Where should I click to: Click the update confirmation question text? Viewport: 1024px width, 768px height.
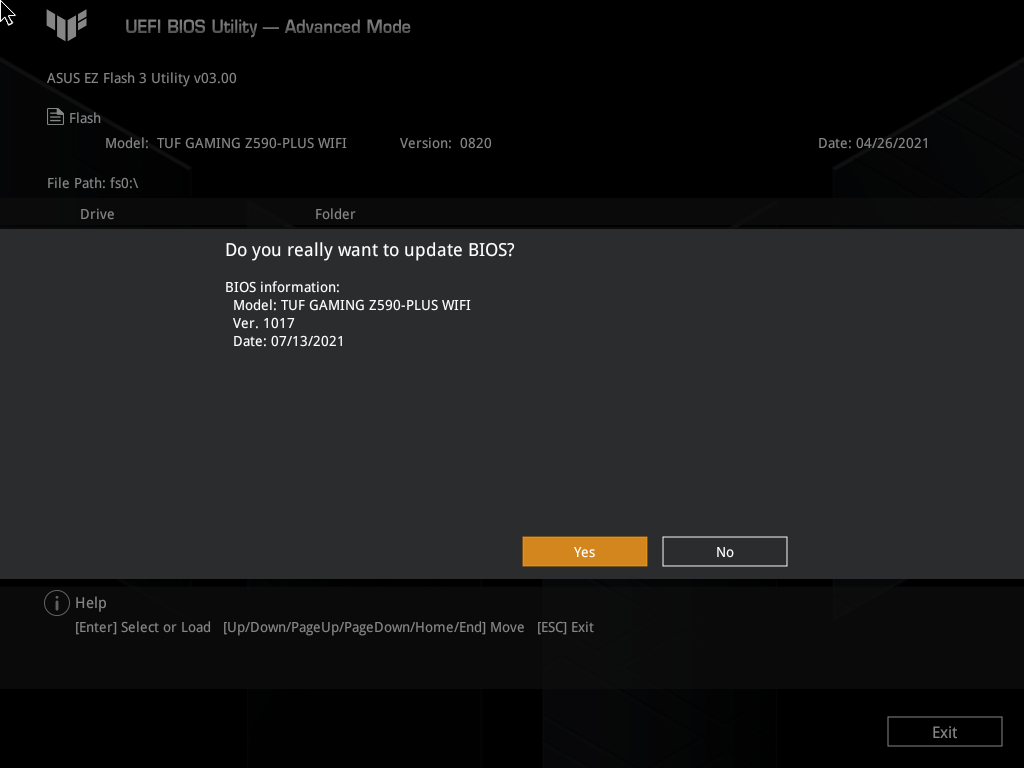[369, 249]
